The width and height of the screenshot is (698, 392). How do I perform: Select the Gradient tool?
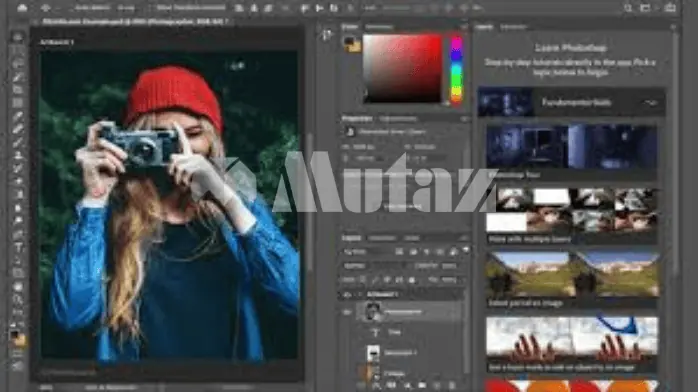tap(18, 194)
